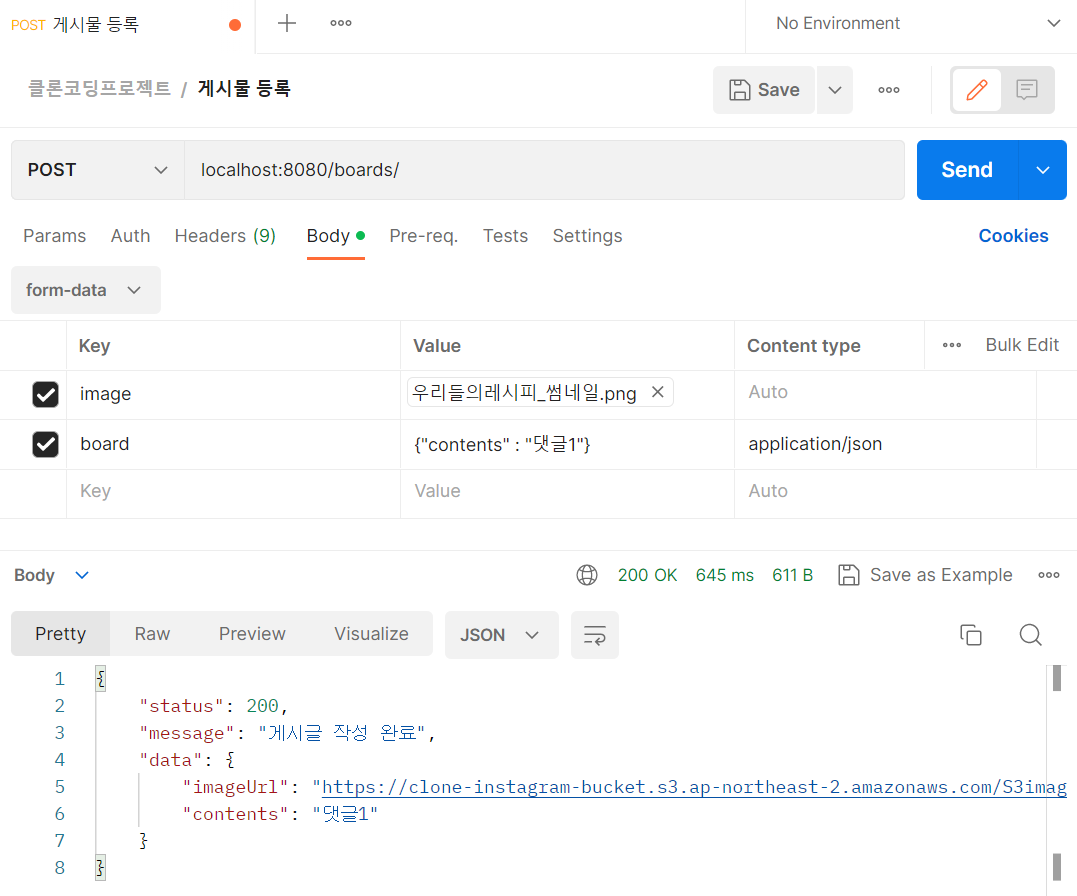
Task: Edit the board value contents JSON cell
Action: [567, 445]
